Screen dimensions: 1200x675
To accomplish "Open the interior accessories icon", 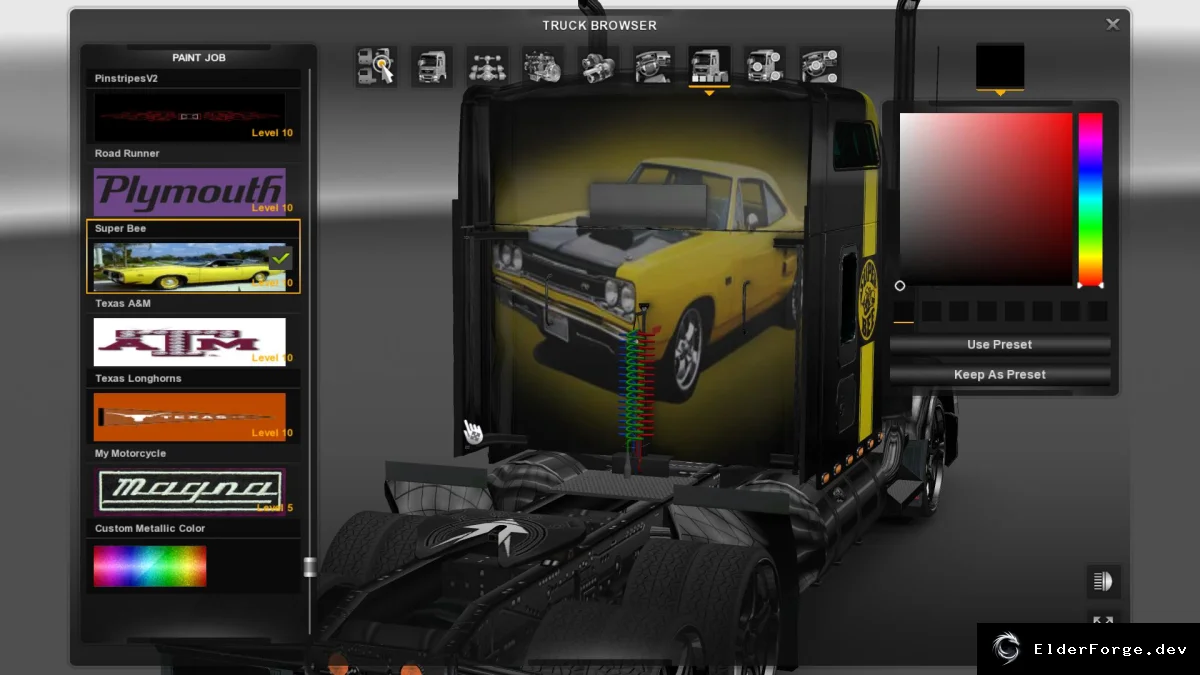I will (820, 67).
